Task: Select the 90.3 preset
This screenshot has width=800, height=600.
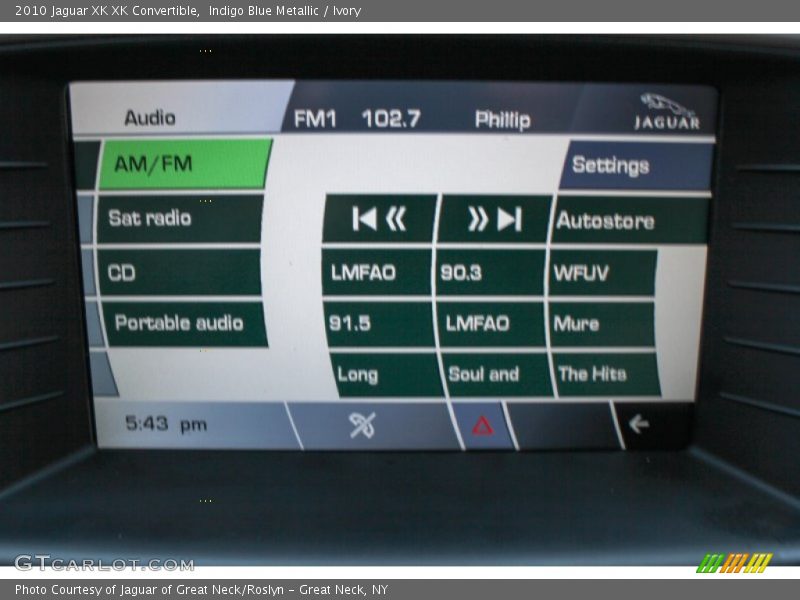Action: pyautogui.click(x=490, y=273)
